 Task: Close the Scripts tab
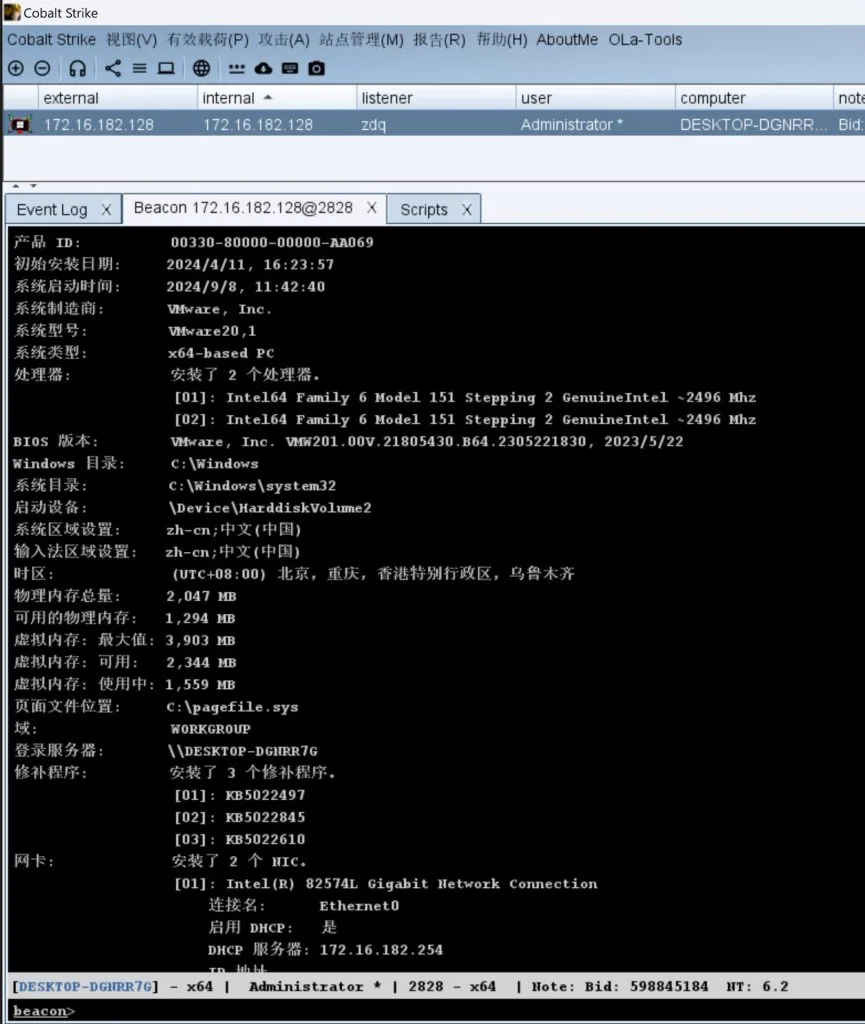click(x=466, y=210)
